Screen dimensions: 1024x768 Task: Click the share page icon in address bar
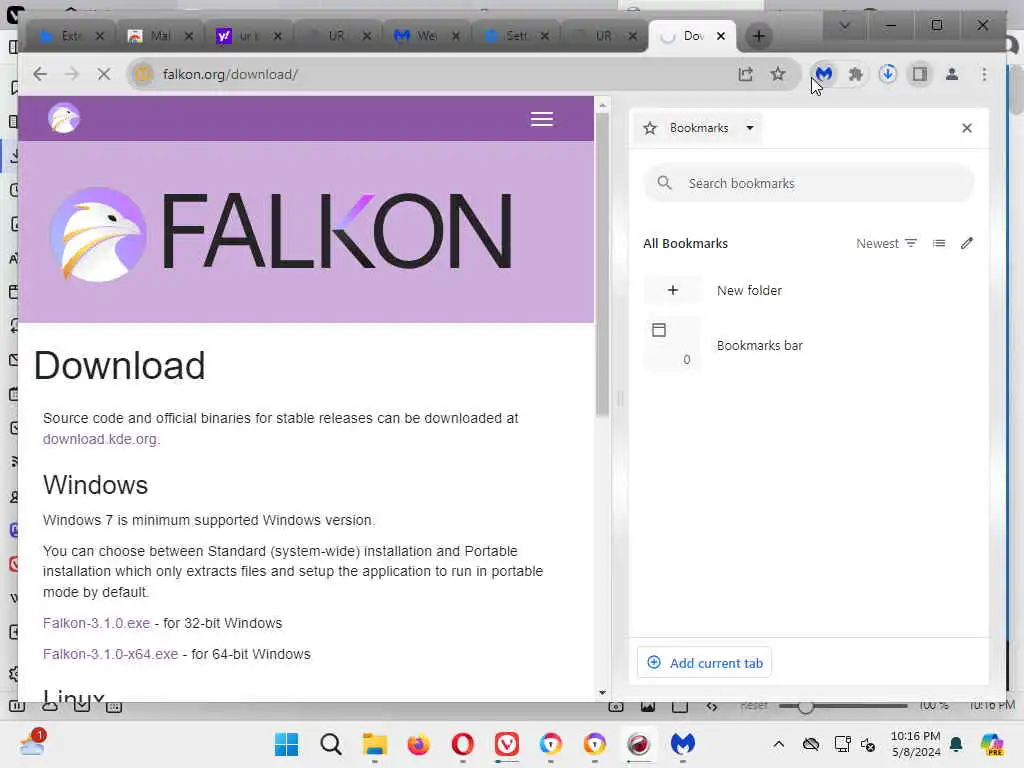click(745, 74)
